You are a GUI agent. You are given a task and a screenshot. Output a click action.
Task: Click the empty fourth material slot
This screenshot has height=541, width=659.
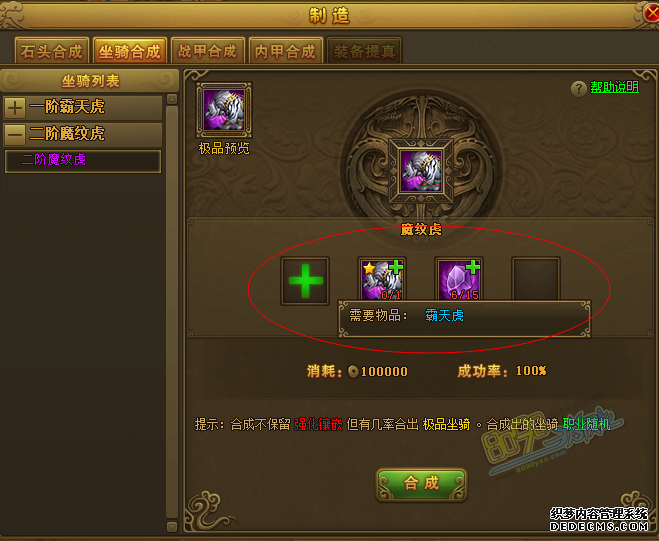pos(535,279)
